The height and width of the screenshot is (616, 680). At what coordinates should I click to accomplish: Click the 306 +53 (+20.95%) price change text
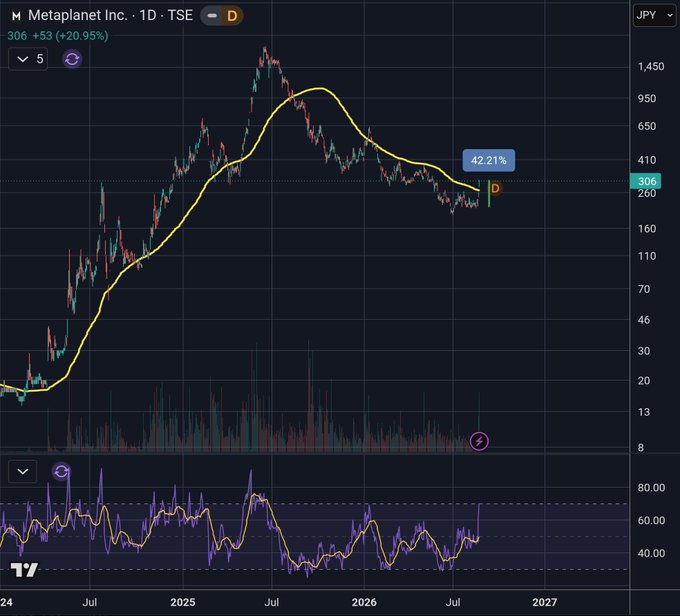(58, 36)
